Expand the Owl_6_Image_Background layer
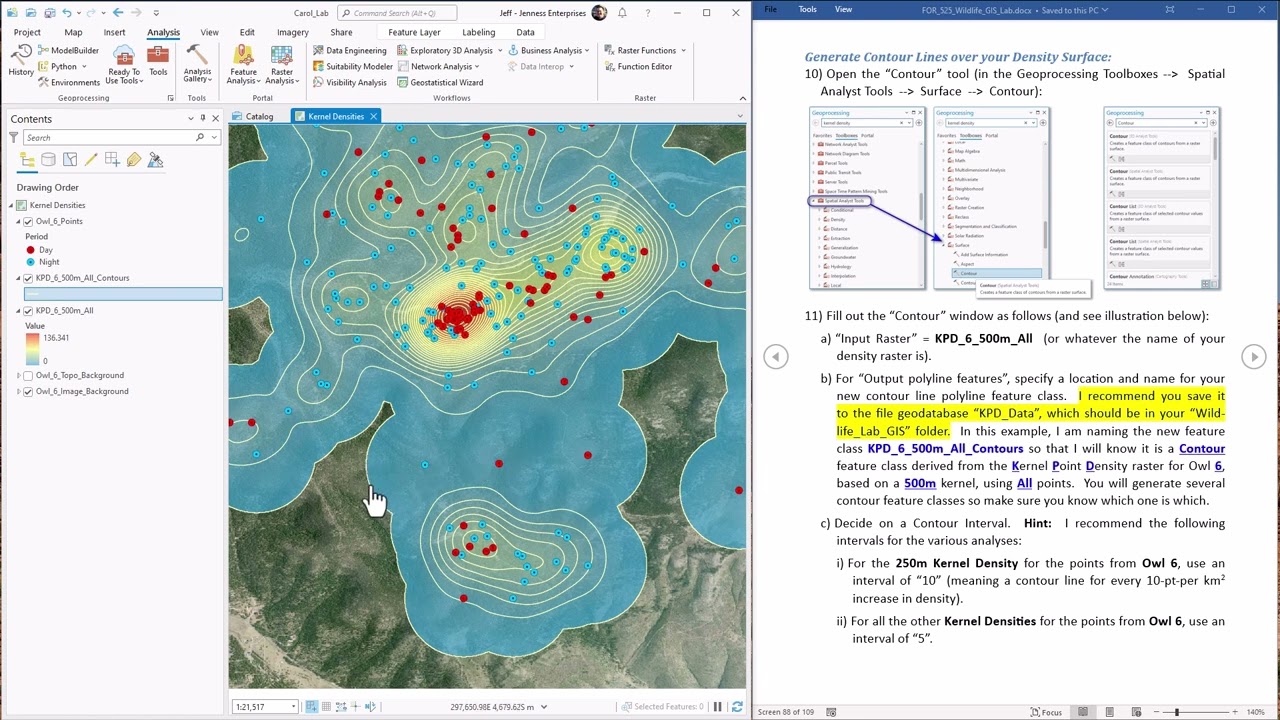 click(x=18, y=391)
